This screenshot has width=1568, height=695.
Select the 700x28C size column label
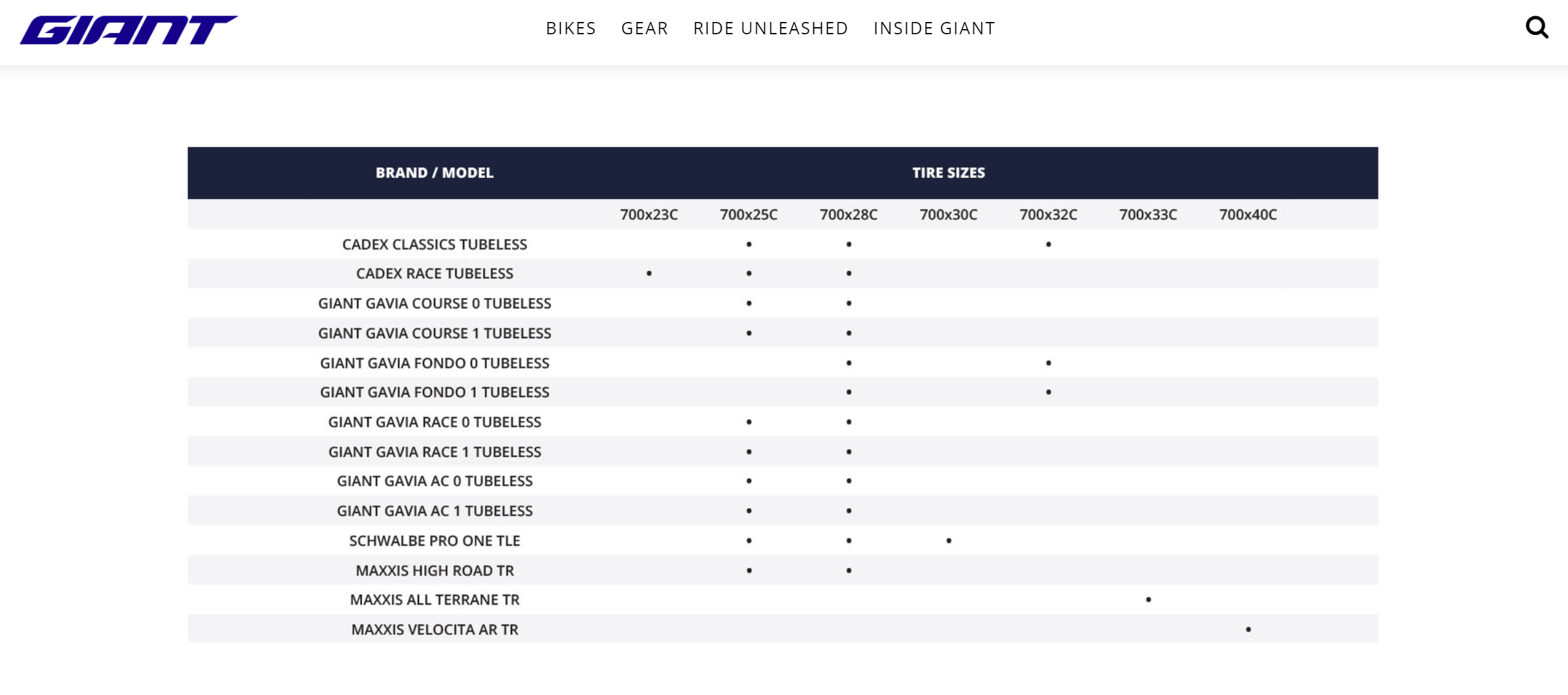[x=849, y=215]
